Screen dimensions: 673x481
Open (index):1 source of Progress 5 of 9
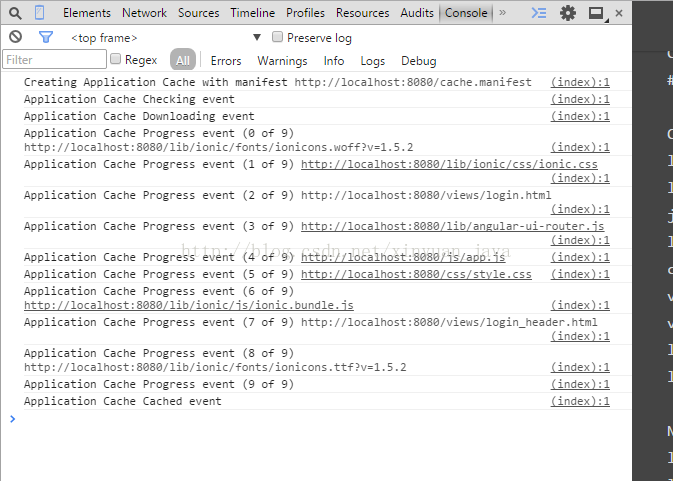[580, 274]
